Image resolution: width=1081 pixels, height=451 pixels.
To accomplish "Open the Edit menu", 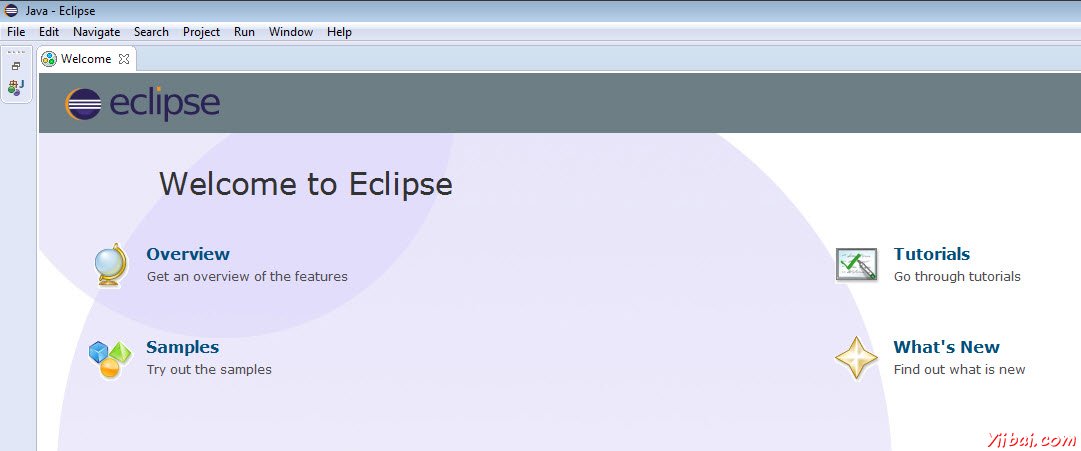I will point(49,32).
